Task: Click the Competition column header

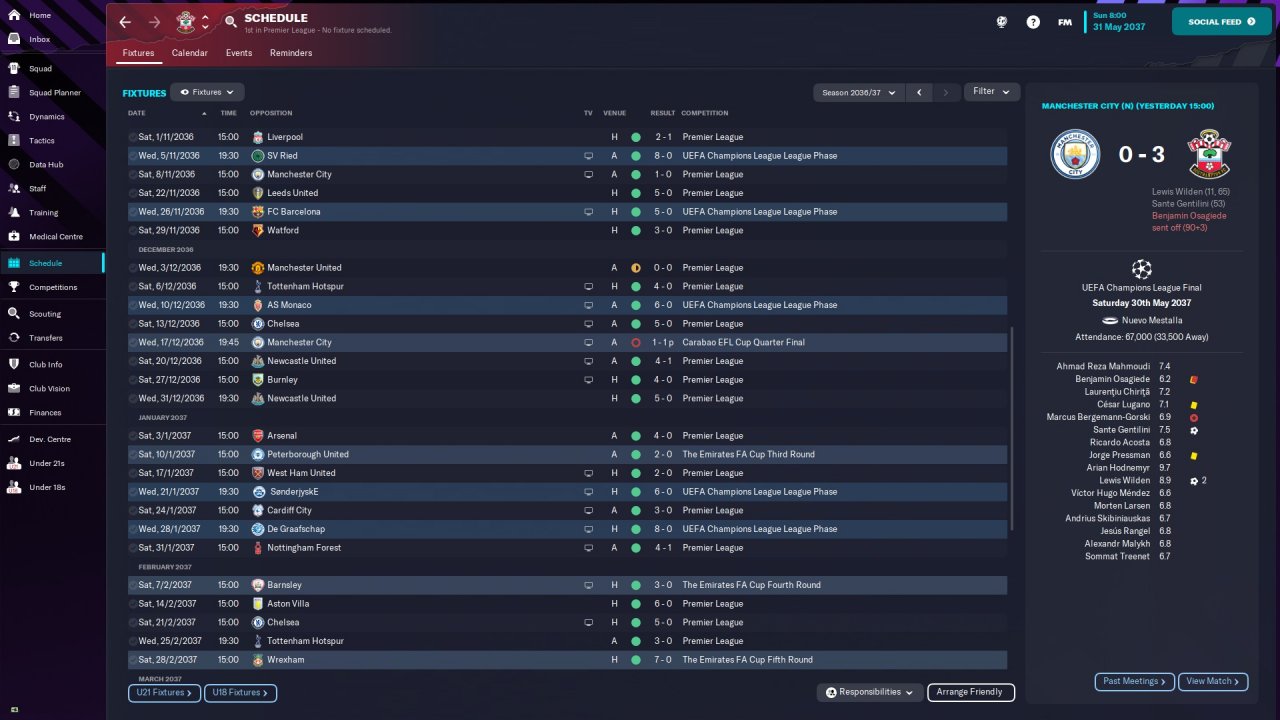Action: (705, 113)
